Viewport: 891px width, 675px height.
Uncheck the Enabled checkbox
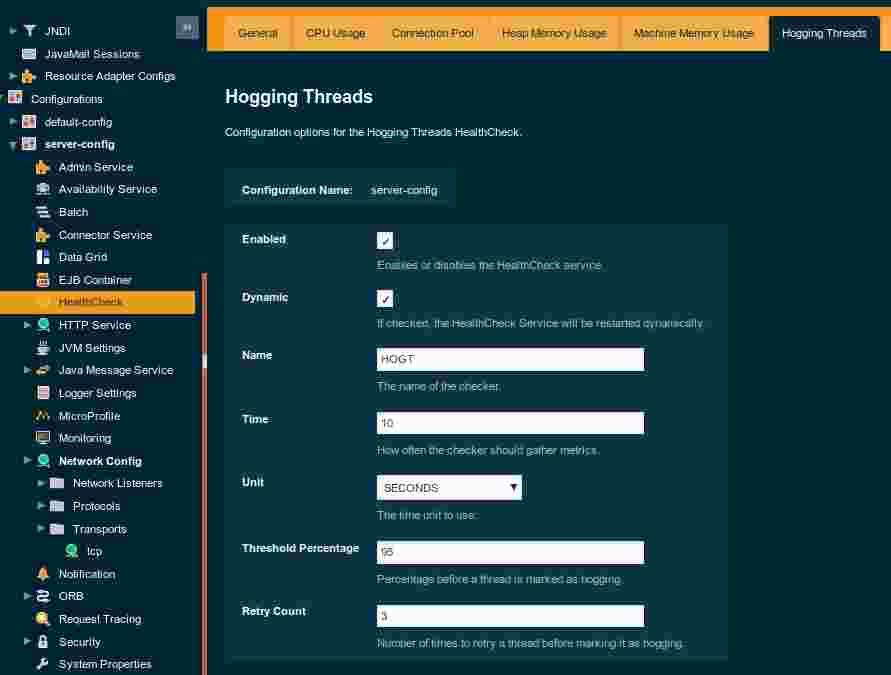[x=385, y=241]
